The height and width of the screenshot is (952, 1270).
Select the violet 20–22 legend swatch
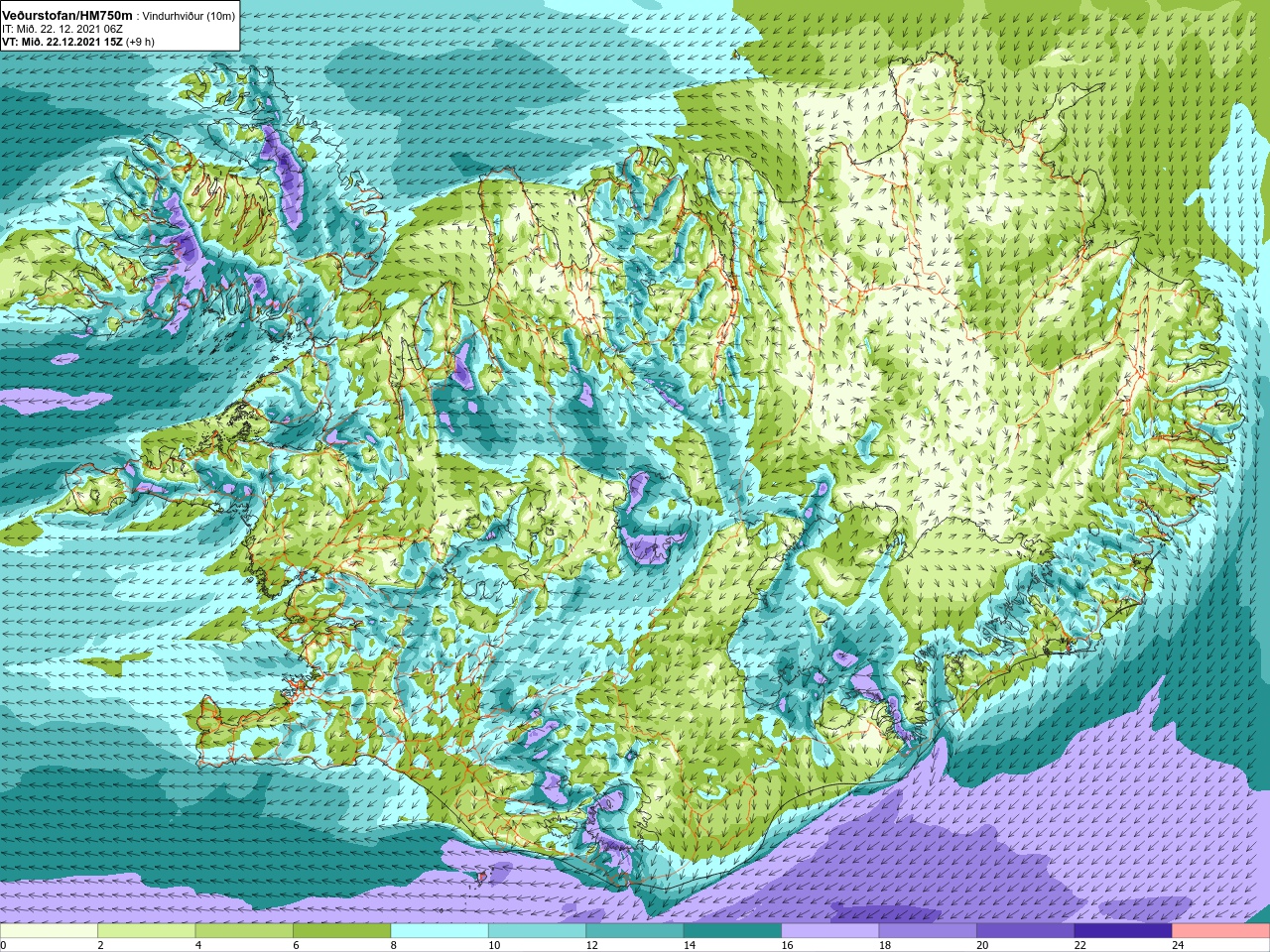pyautogui.click(x=1026, y=931)
